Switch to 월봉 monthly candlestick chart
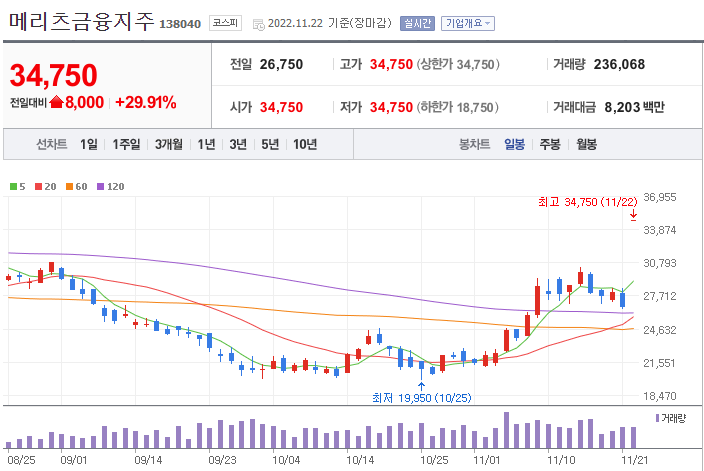 click(586, 144)
